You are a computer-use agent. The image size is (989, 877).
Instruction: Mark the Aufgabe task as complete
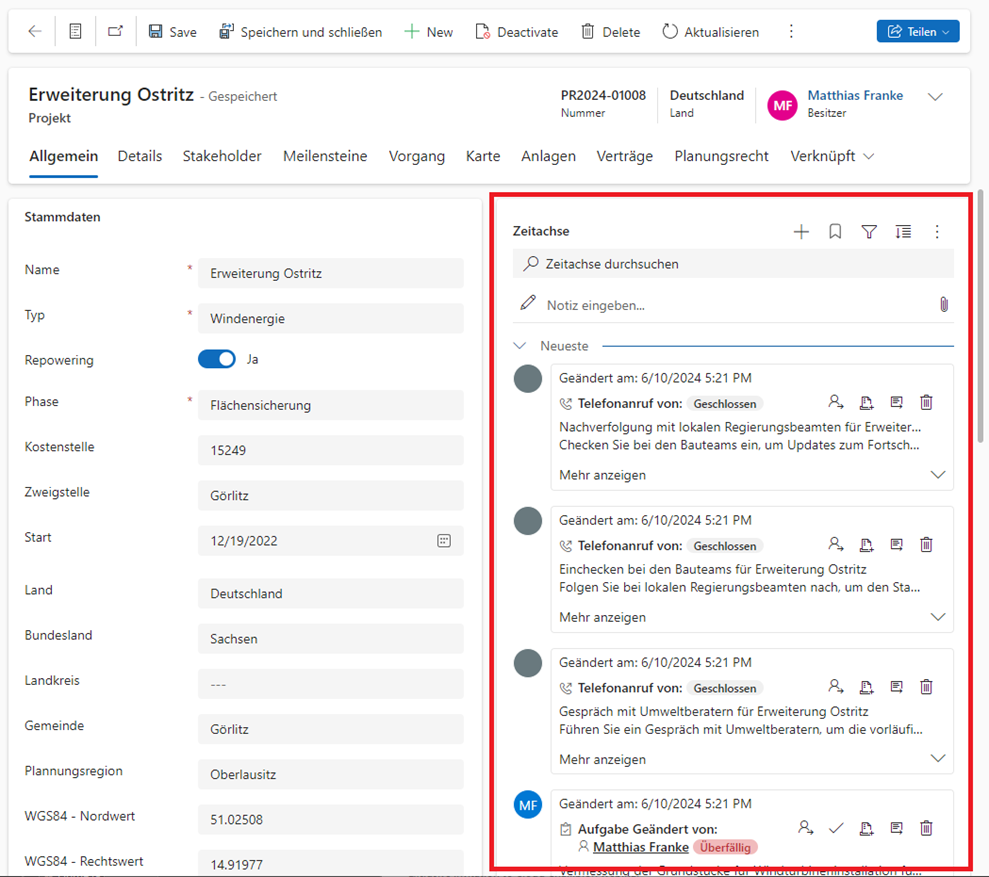click(836, 828)
